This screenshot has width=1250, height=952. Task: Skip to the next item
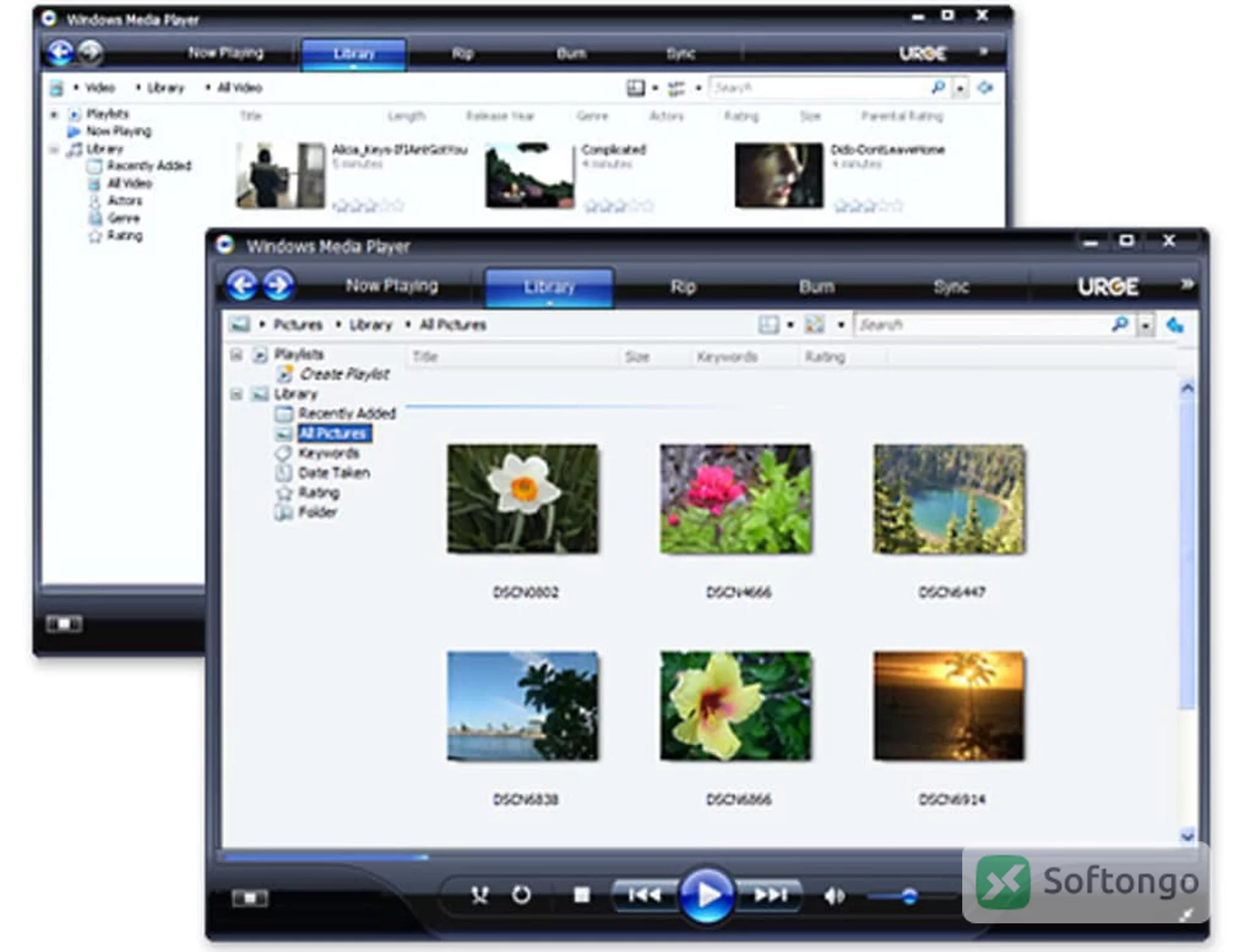point(770,895)
